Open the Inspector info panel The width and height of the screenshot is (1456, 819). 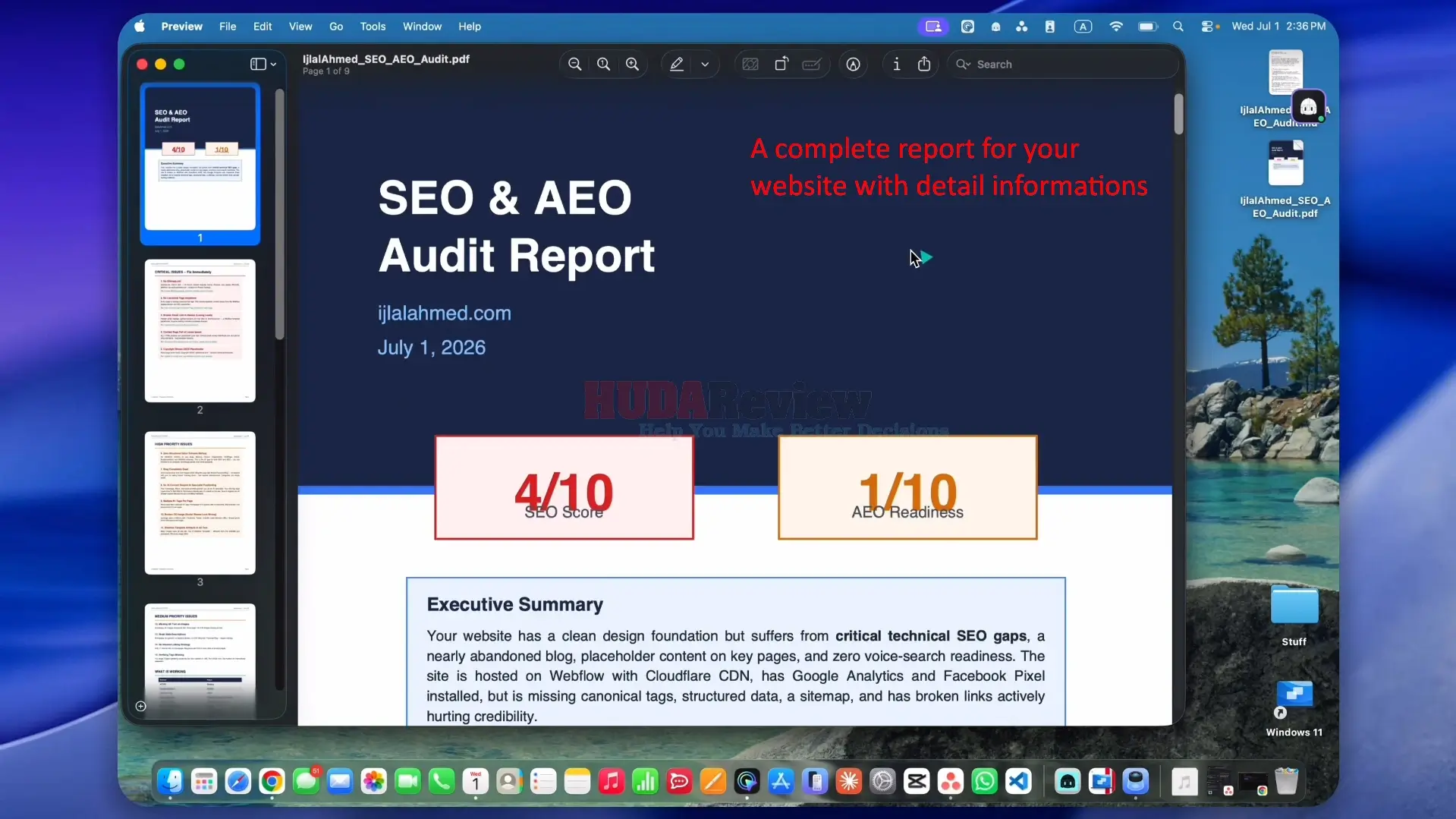point(897,65)
